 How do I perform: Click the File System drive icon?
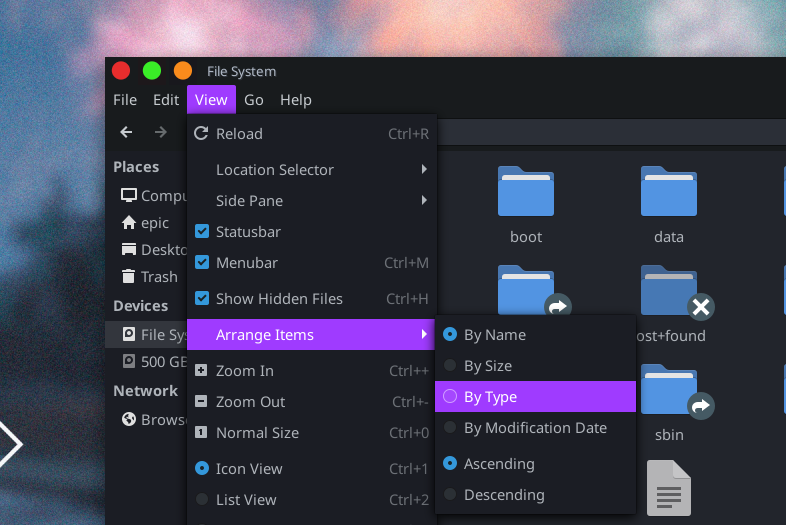129,334
